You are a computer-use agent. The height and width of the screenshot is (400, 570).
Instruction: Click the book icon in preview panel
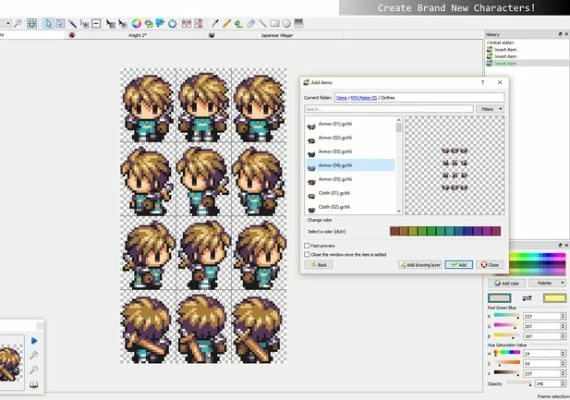coord(34,384)
